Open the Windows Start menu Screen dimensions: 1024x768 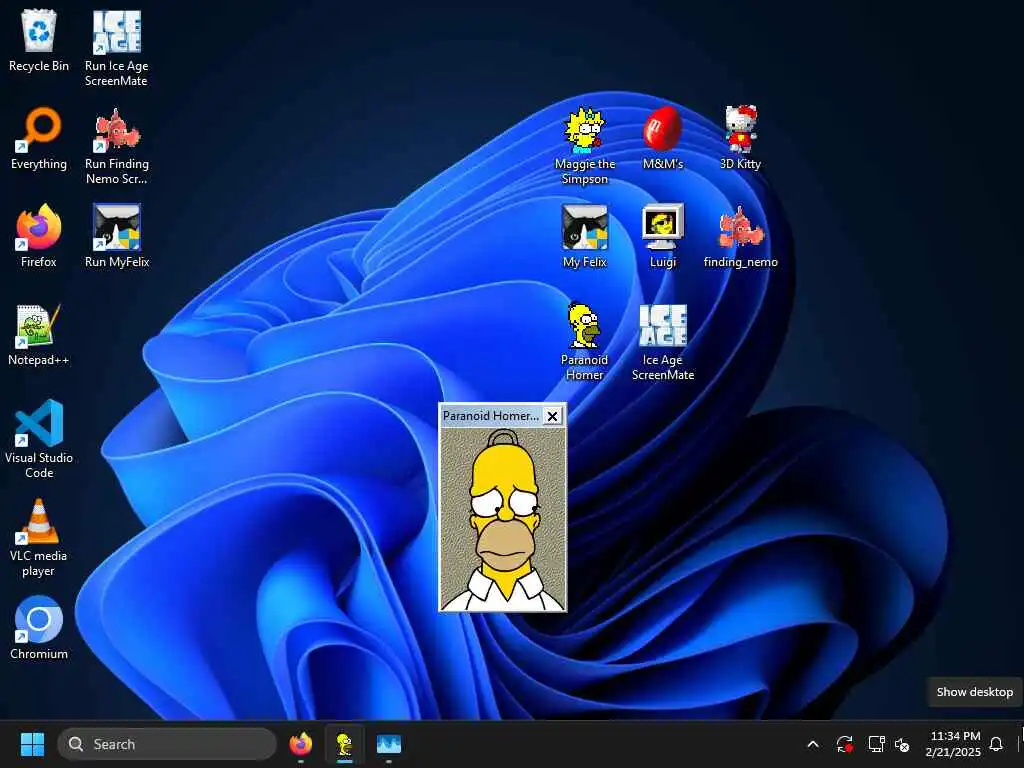coord(32,744)
